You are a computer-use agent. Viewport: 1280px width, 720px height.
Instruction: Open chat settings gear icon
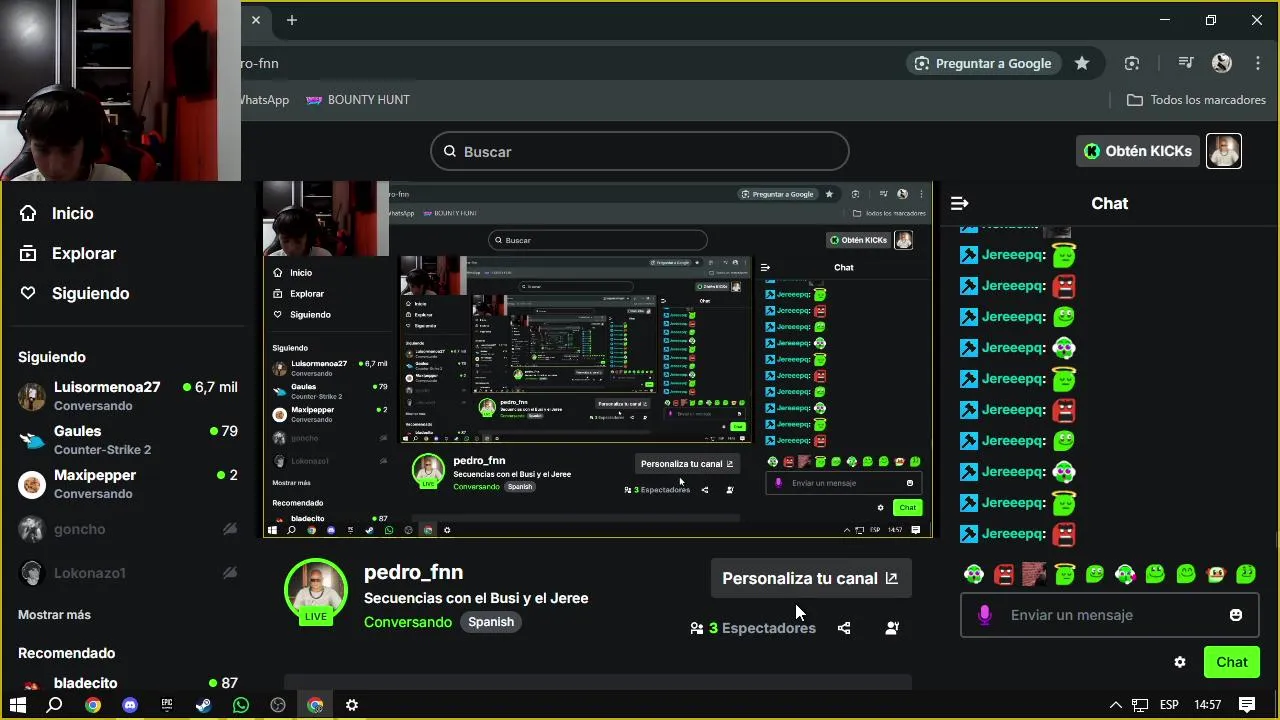[x=1180, y=662]
